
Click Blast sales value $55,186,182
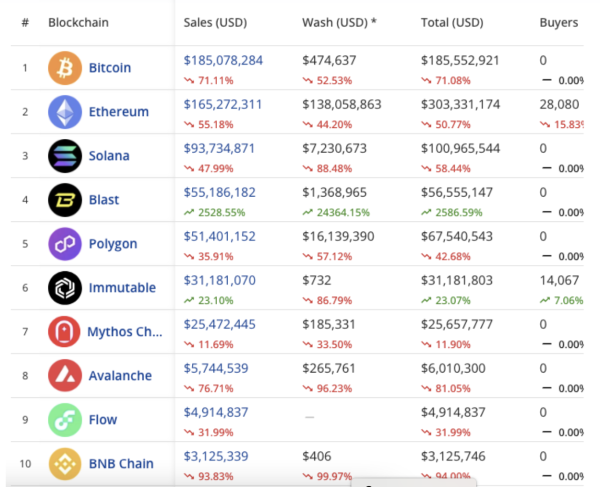click(x=220, y=192)
